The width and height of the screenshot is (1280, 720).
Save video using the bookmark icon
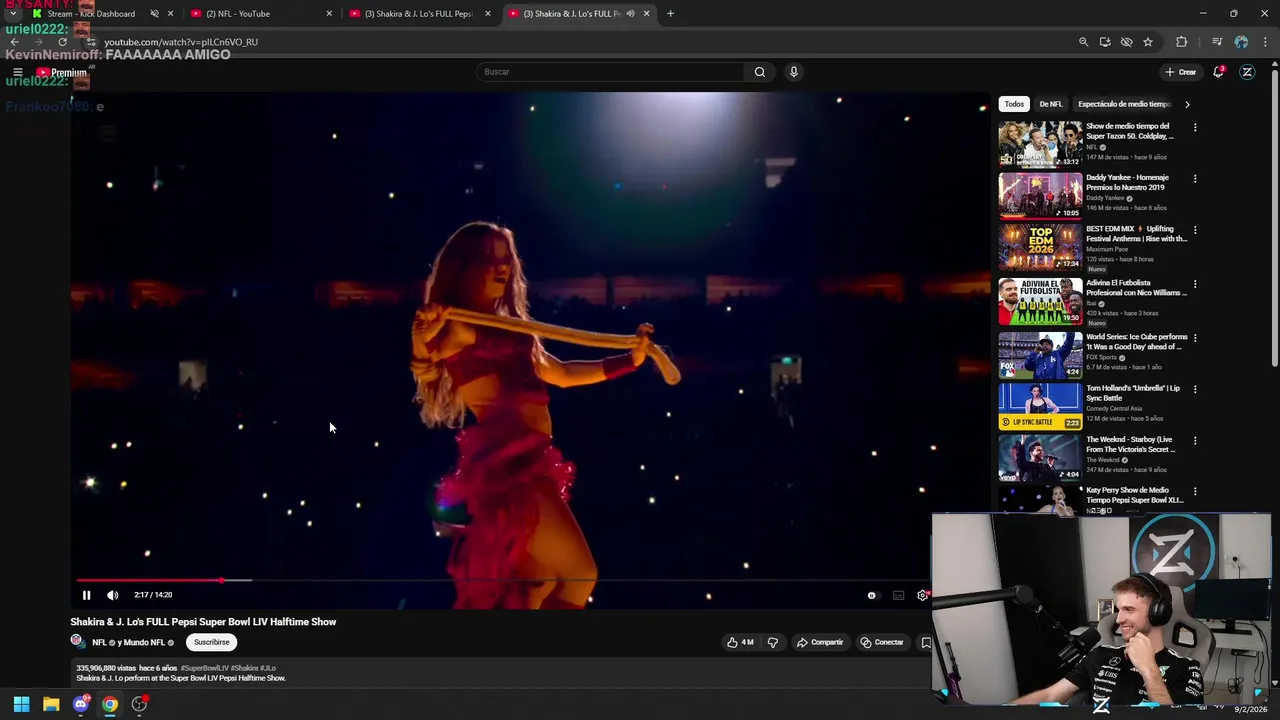tap(926, 642)
